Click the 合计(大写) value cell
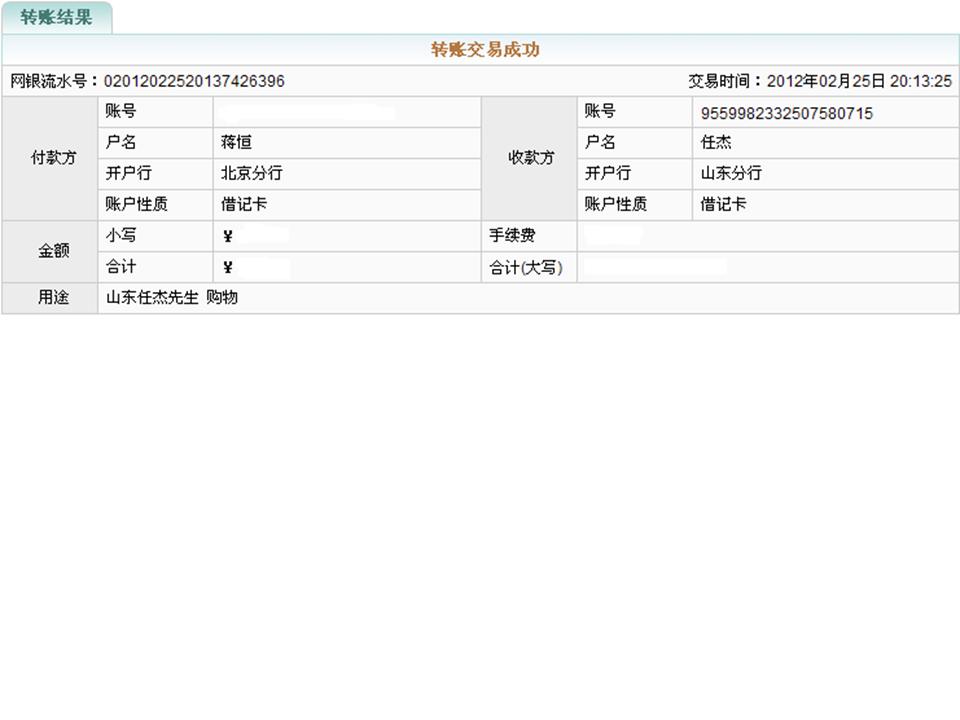 [x=766, y=267]
